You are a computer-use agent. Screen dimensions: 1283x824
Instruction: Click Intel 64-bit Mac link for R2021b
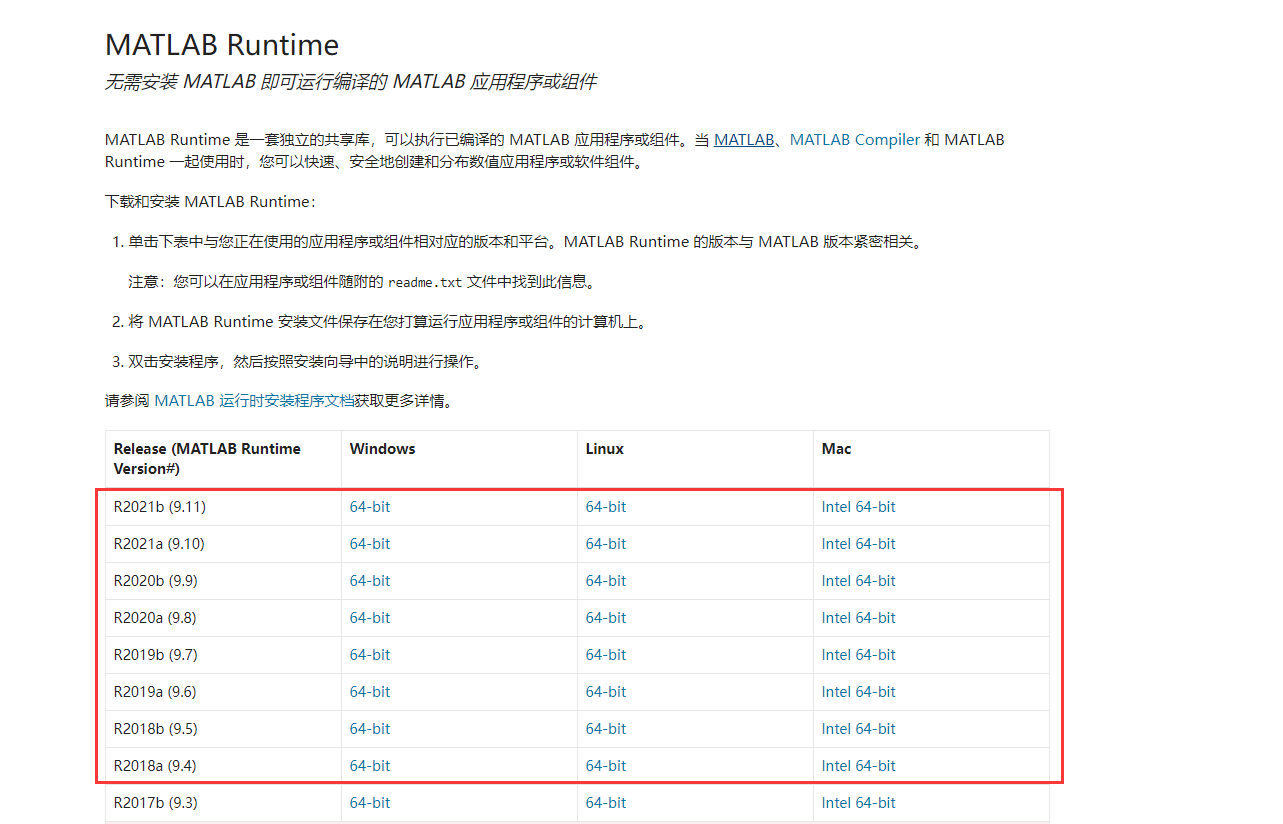(858, 506)
